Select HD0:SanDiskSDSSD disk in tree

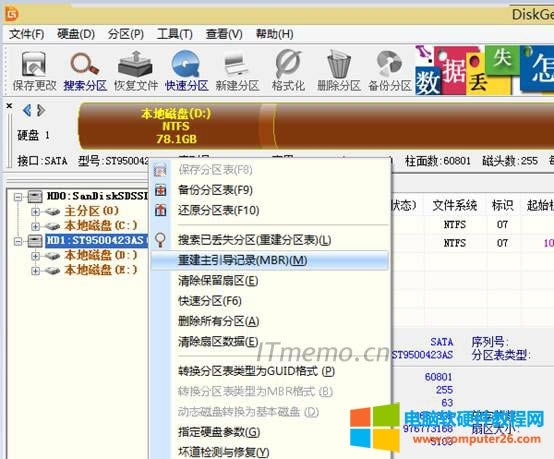(x=97, y=196)
